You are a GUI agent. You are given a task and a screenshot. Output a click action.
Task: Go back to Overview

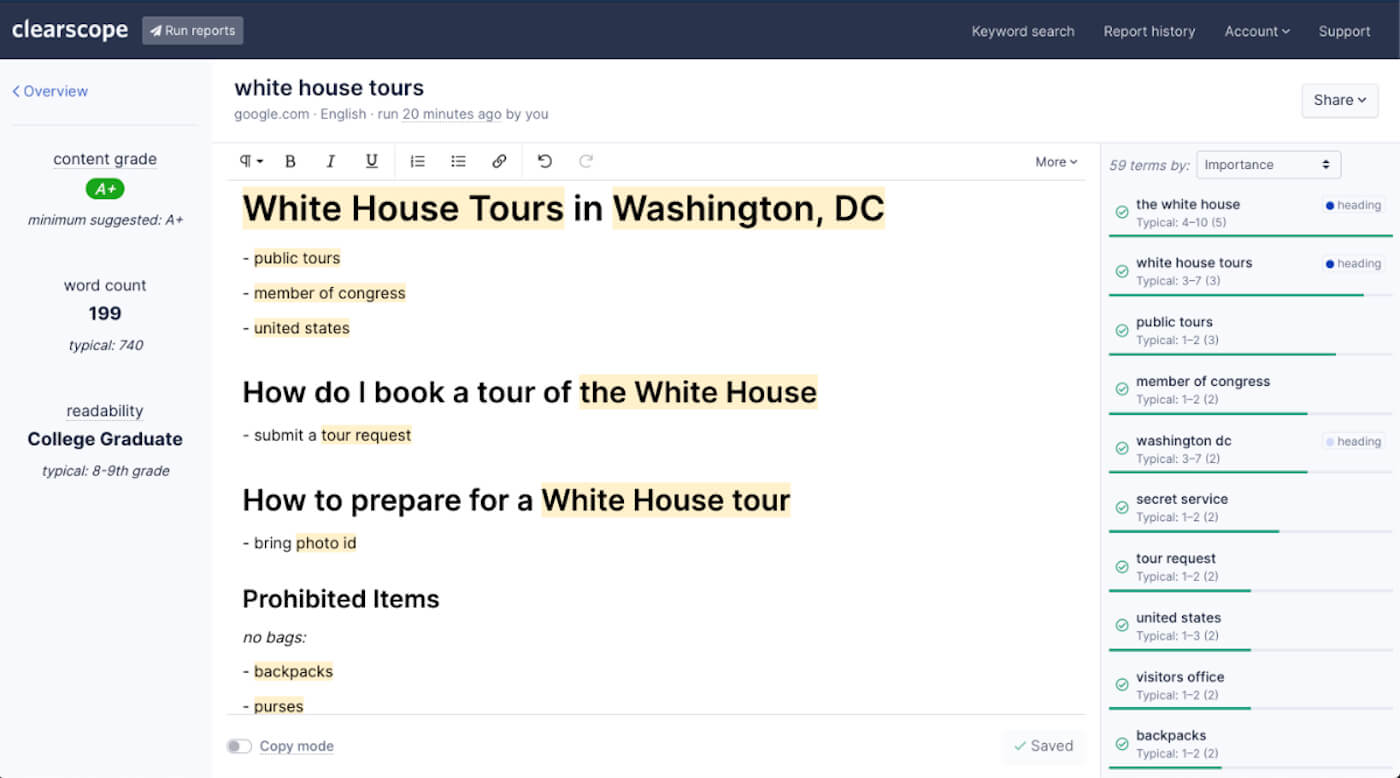pos(50,91)
